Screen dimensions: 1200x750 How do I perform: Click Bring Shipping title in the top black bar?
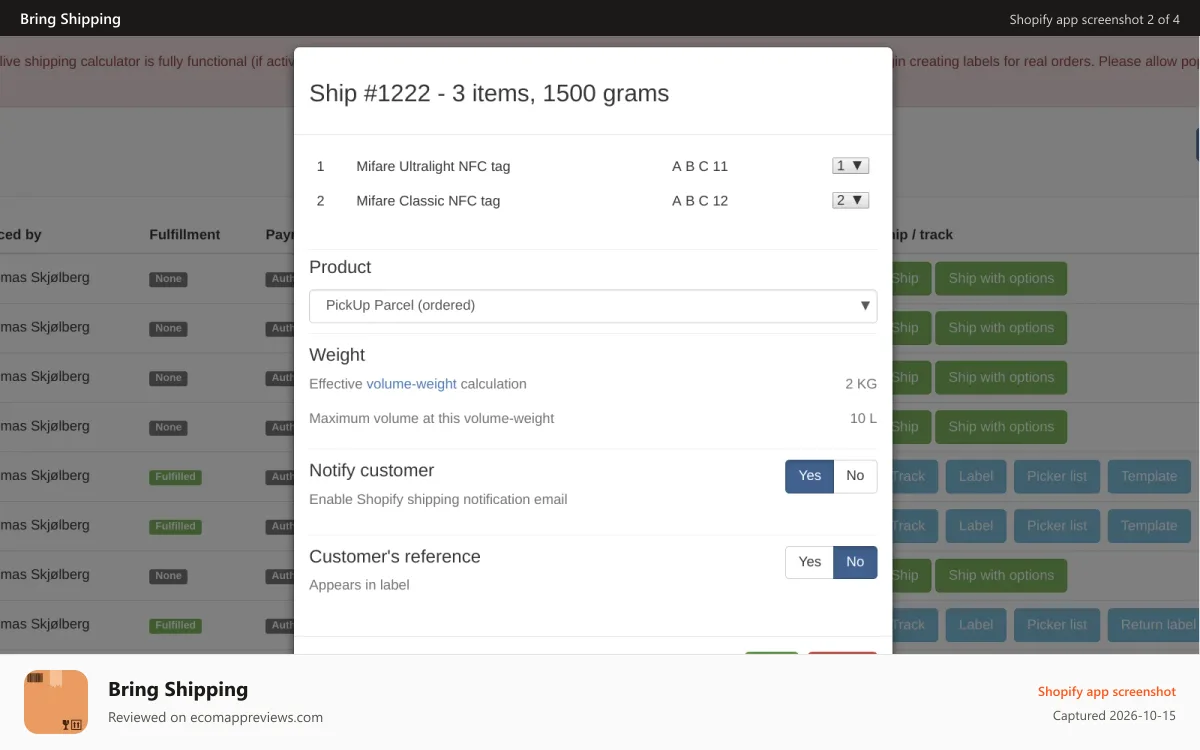point(70,19)
